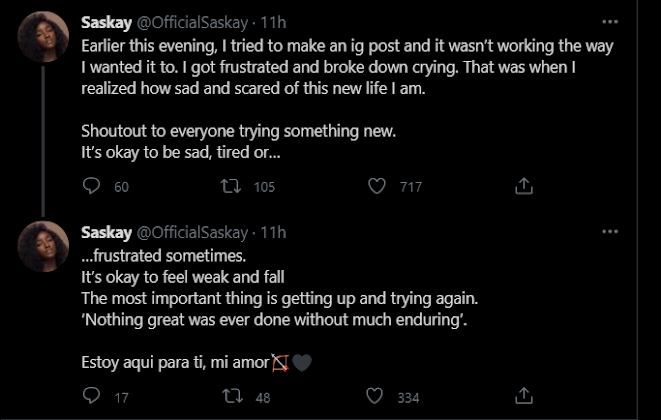661x420 pixels.
Task: Like the second tweet with 334 likes
Action: [377, 397]
